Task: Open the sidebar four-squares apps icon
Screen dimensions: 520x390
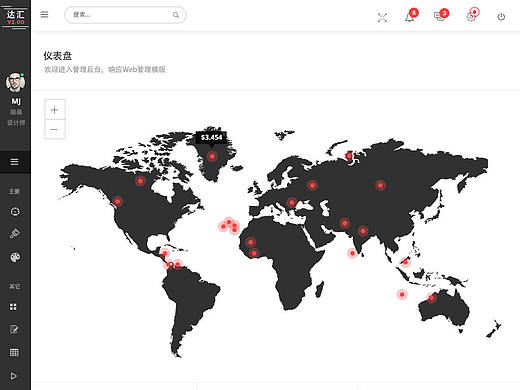Action: (13, 307)
